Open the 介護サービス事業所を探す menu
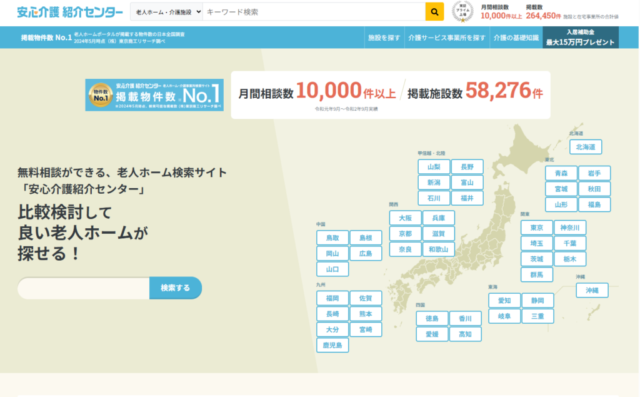Image resolution: width=640 pixels, height=397 pixels. 447,38
